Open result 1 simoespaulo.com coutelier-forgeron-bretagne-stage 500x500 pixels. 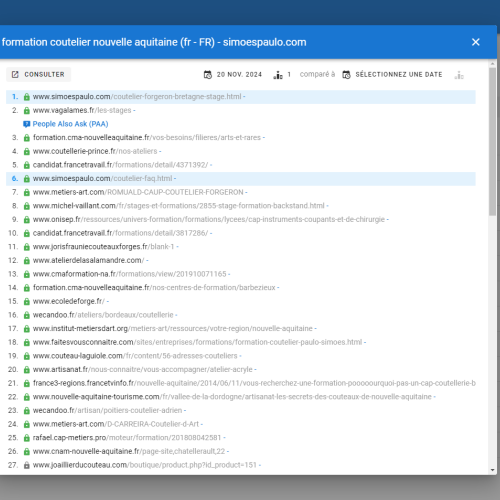[137, 97]
